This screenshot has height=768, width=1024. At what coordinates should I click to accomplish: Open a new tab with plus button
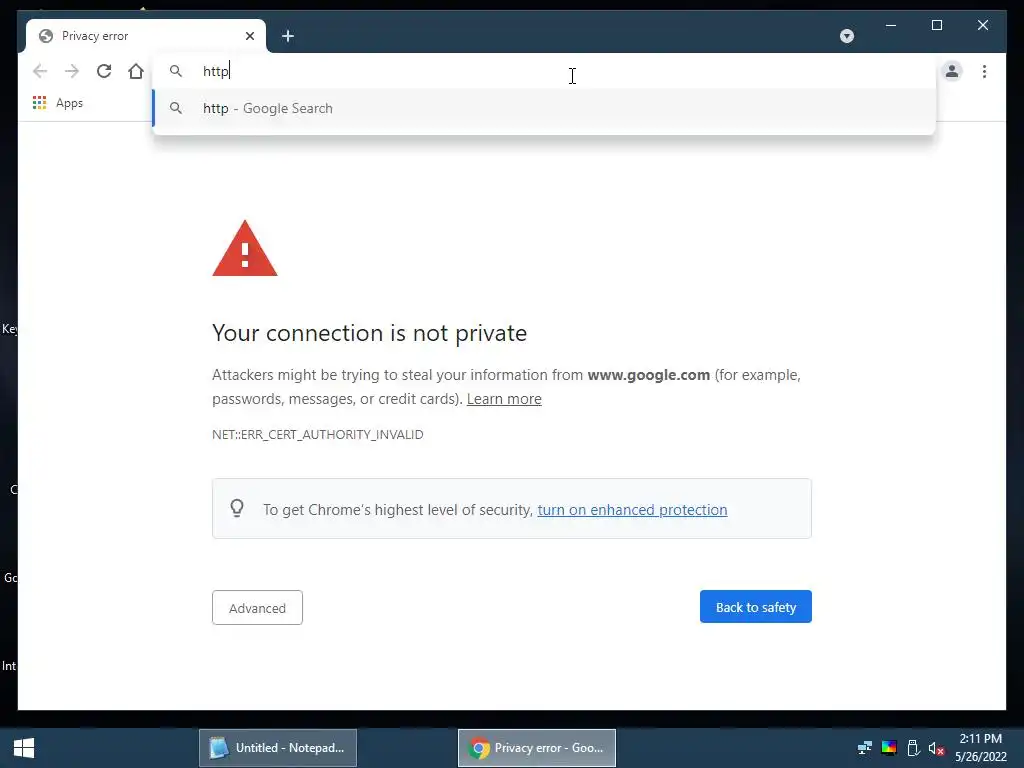pos(288,36)
